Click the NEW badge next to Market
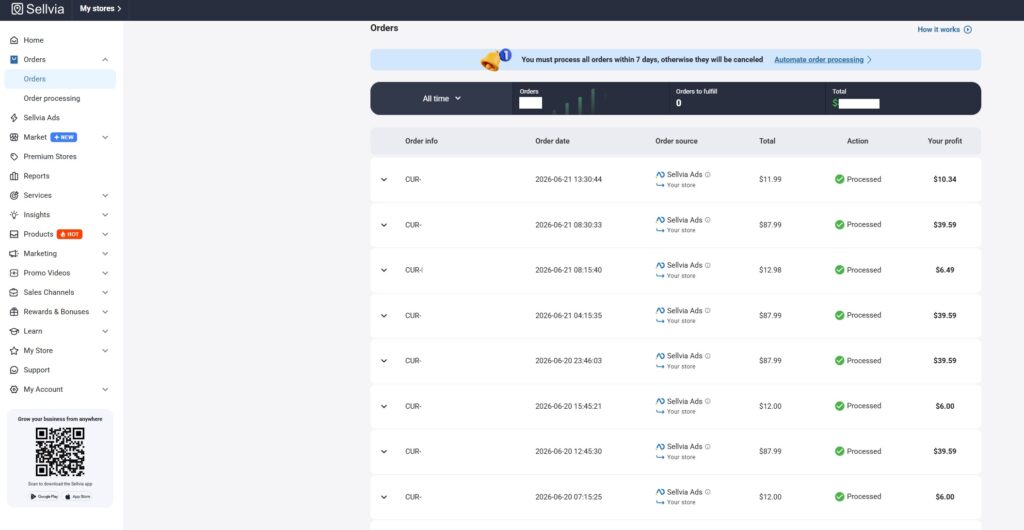This screenshot has height=530, width=1024. 64,138
